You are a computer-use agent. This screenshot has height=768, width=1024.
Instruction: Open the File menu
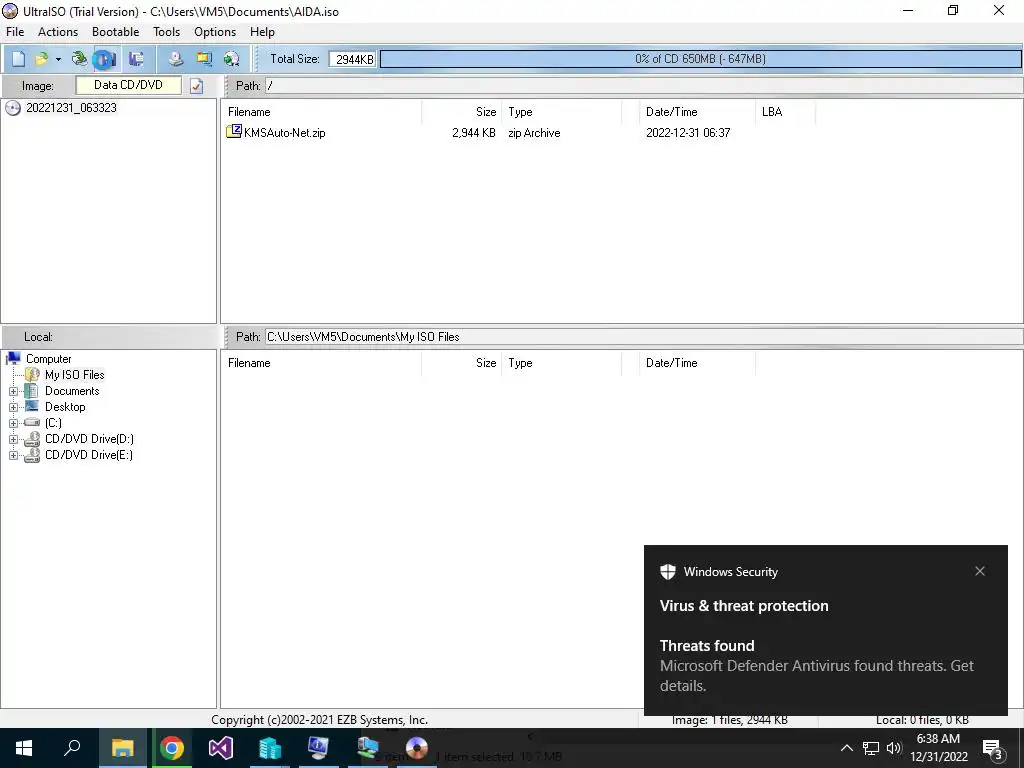point(15,32)
